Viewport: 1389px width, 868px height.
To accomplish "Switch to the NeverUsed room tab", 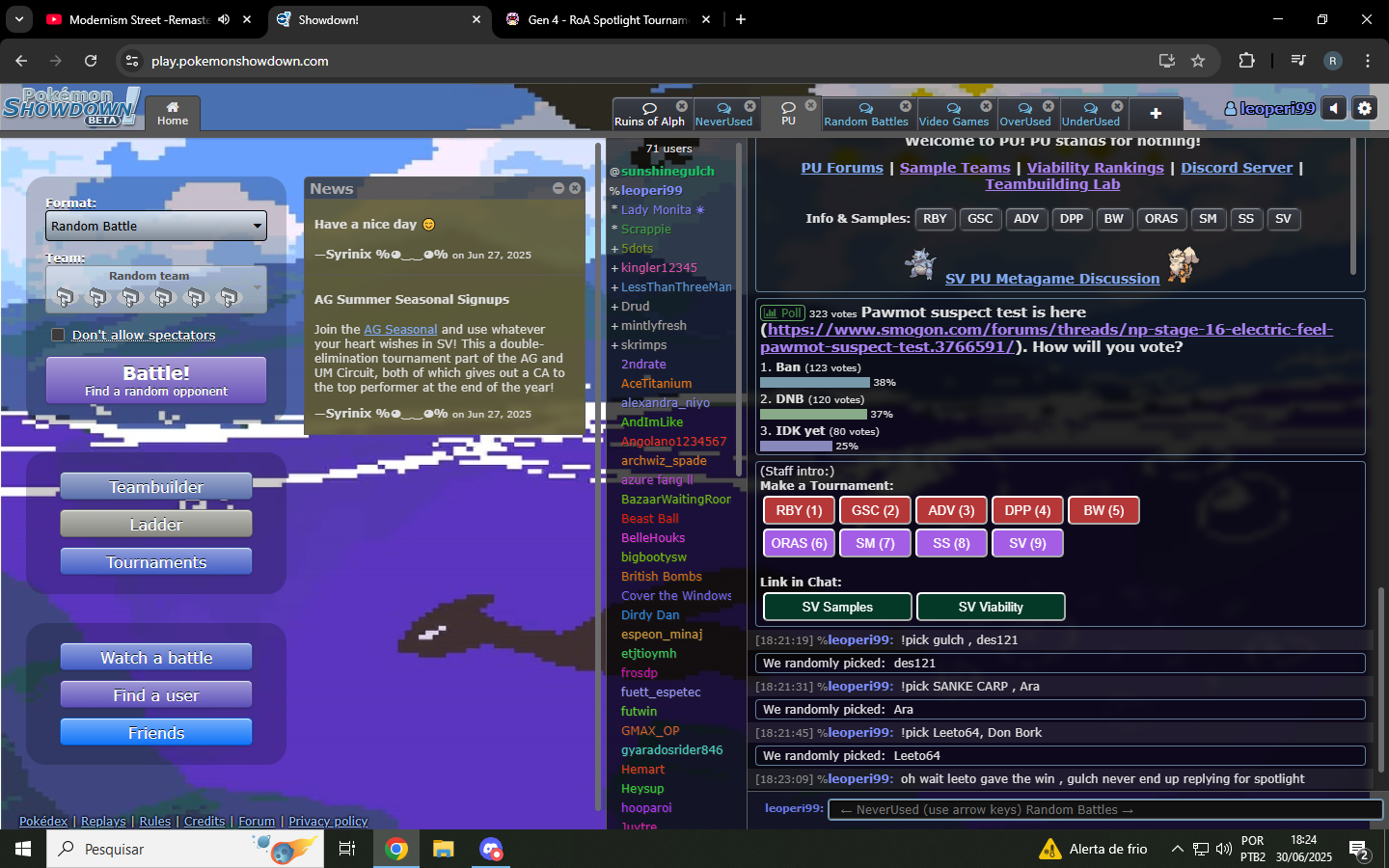I will tap(723, 115).
